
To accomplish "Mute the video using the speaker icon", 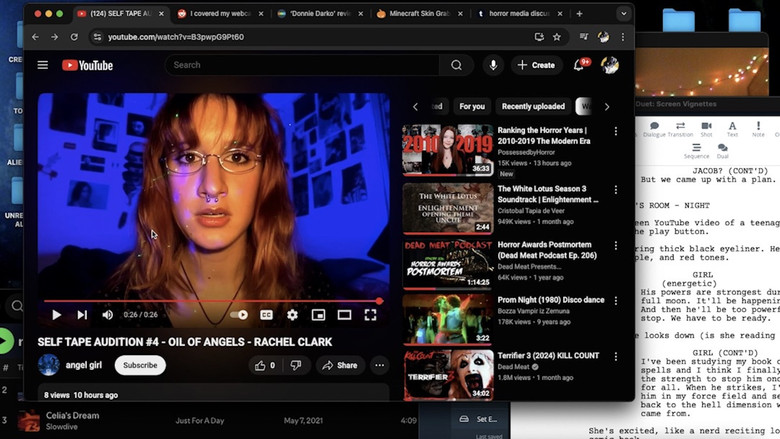I will [x=108, y=315].
